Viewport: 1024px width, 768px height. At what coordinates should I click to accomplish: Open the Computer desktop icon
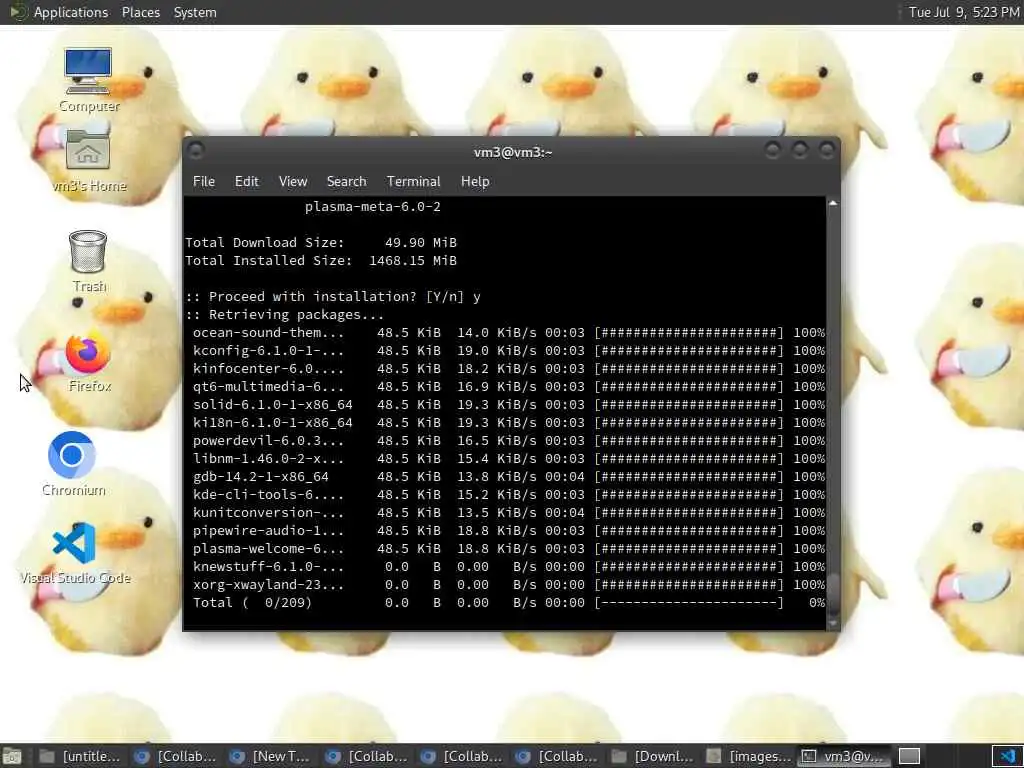[88, 80]
